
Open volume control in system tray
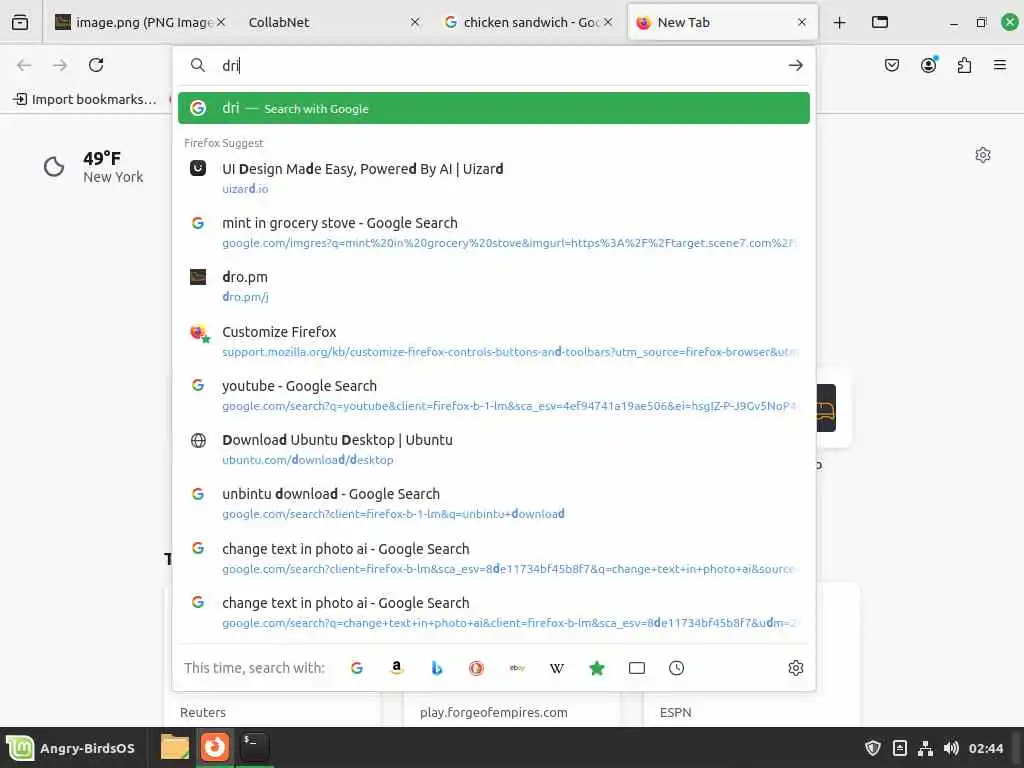(951, 748)
